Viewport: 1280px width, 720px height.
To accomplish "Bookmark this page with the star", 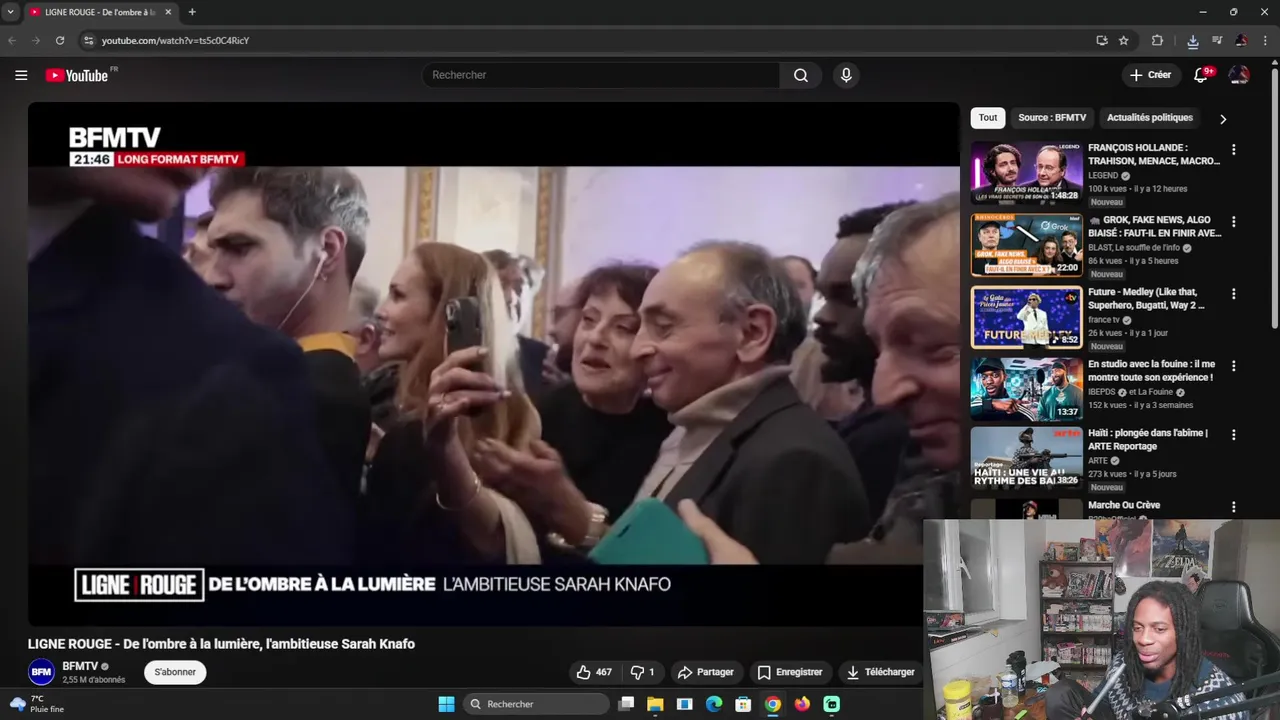I will point(1124,40).
